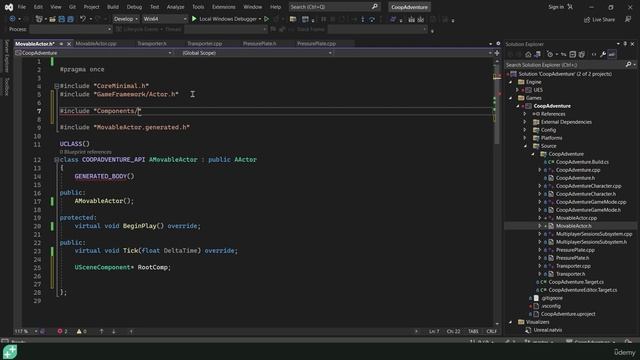Screen dimensions: 640x360
Task: Click the Undo toolbar icon
Action: 83,19
